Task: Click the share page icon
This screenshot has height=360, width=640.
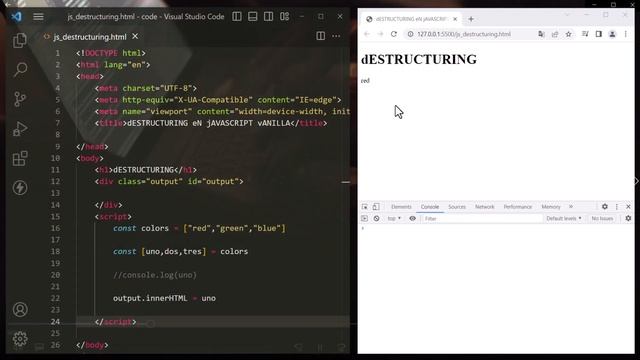Action: click(555, 34)
